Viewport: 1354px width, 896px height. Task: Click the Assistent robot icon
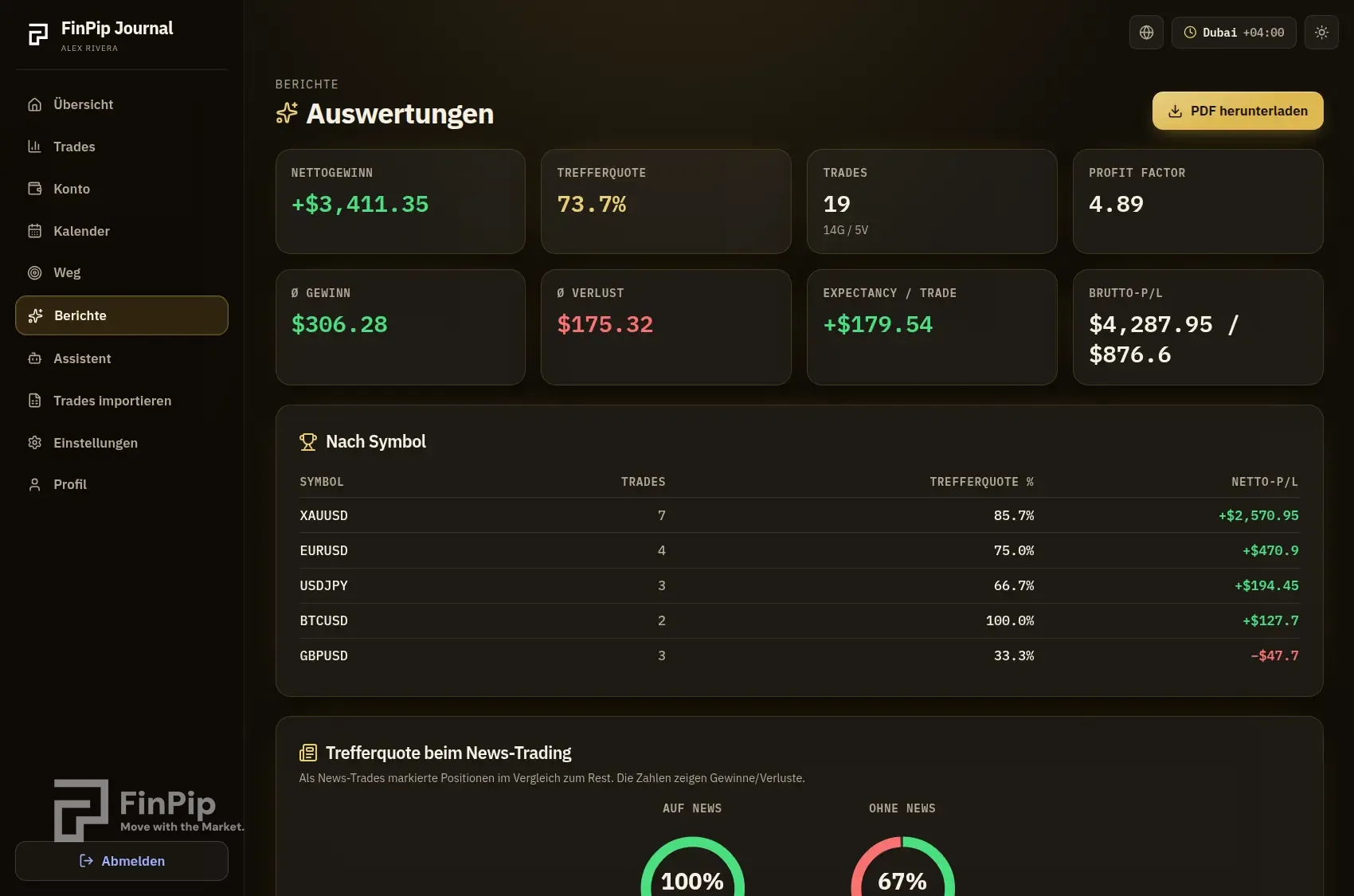pos(34,358)
